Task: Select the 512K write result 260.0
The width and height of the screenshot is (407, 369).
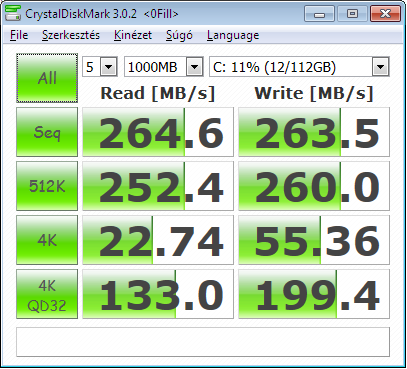Action: tap(314, 186)
